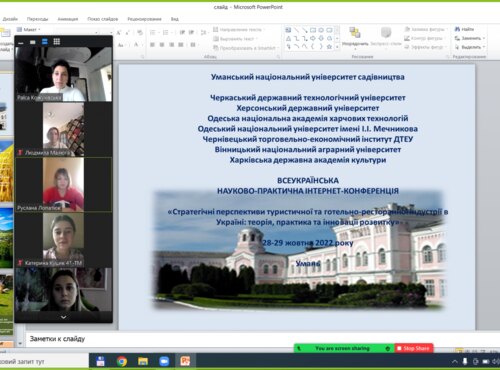Image resolution: width=500 pixels, height=370 pixels.
Task: Click the Найти find button
Action: point(464,29)
